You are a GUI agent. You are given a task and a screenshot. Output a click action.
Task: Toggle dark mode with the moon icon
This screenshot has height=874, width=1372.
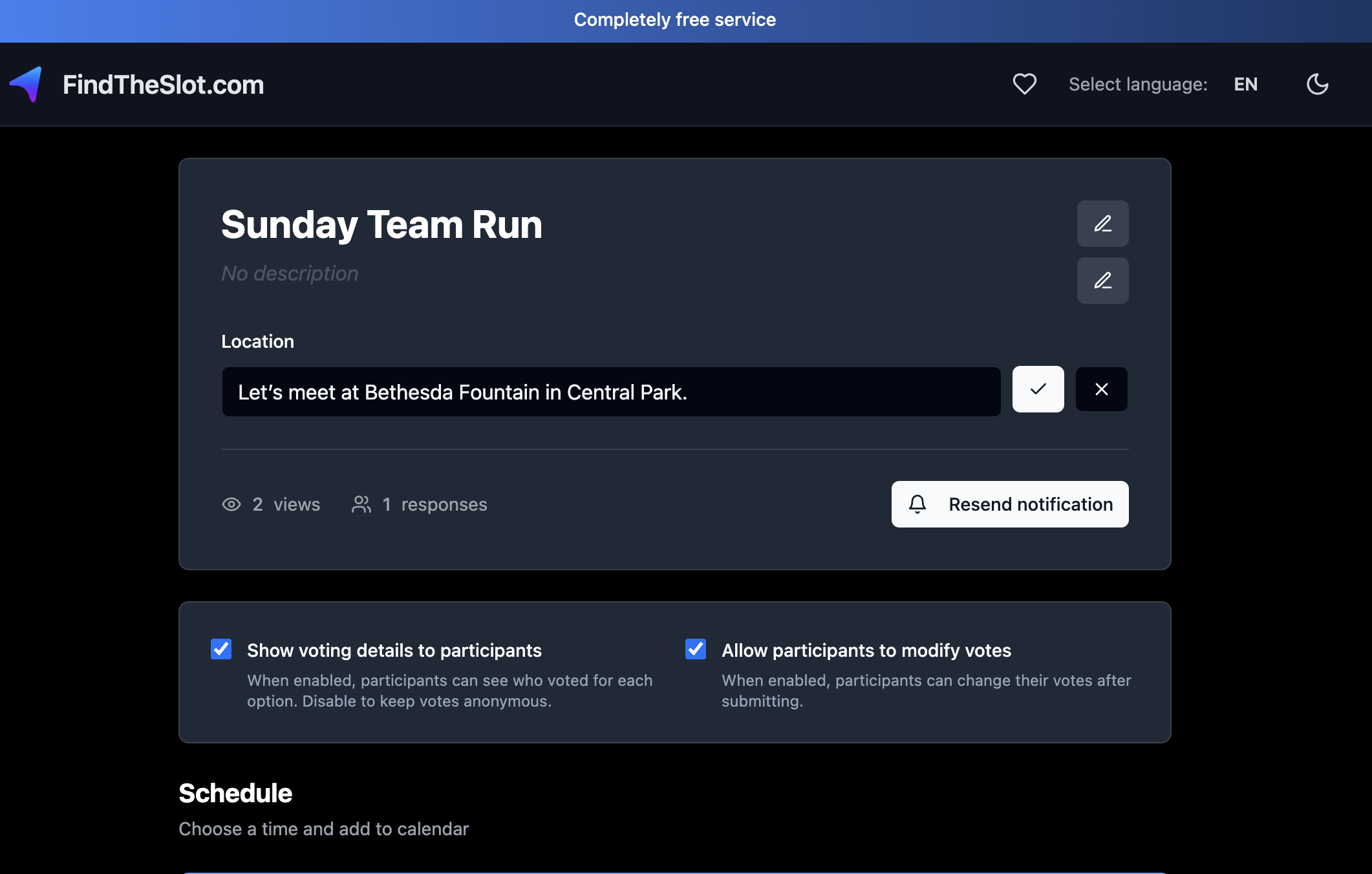pos(1317,84)
